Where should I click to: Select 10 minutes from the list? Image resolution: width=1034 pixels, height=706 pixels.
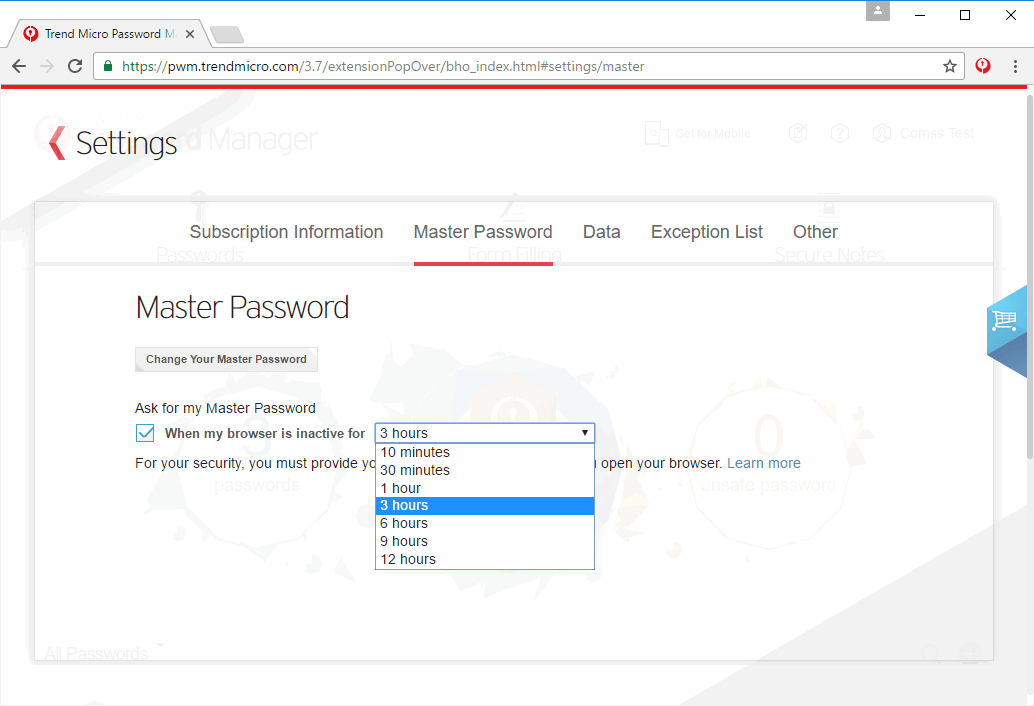pyautogui.click(x=415, y=452)
